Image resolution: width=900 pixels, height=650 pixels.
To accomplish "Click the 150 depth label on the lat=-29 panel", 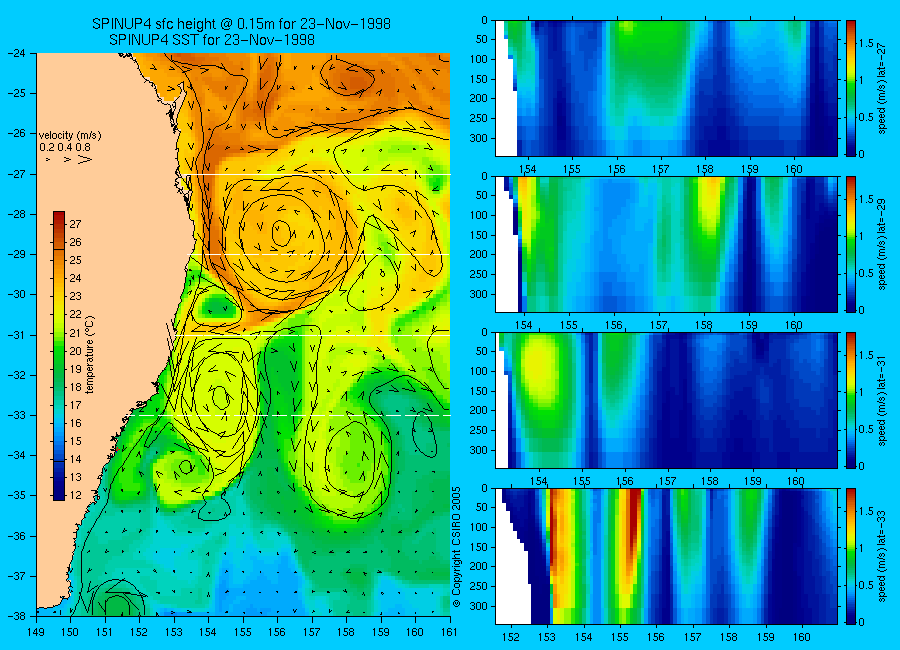I will 479,235.
